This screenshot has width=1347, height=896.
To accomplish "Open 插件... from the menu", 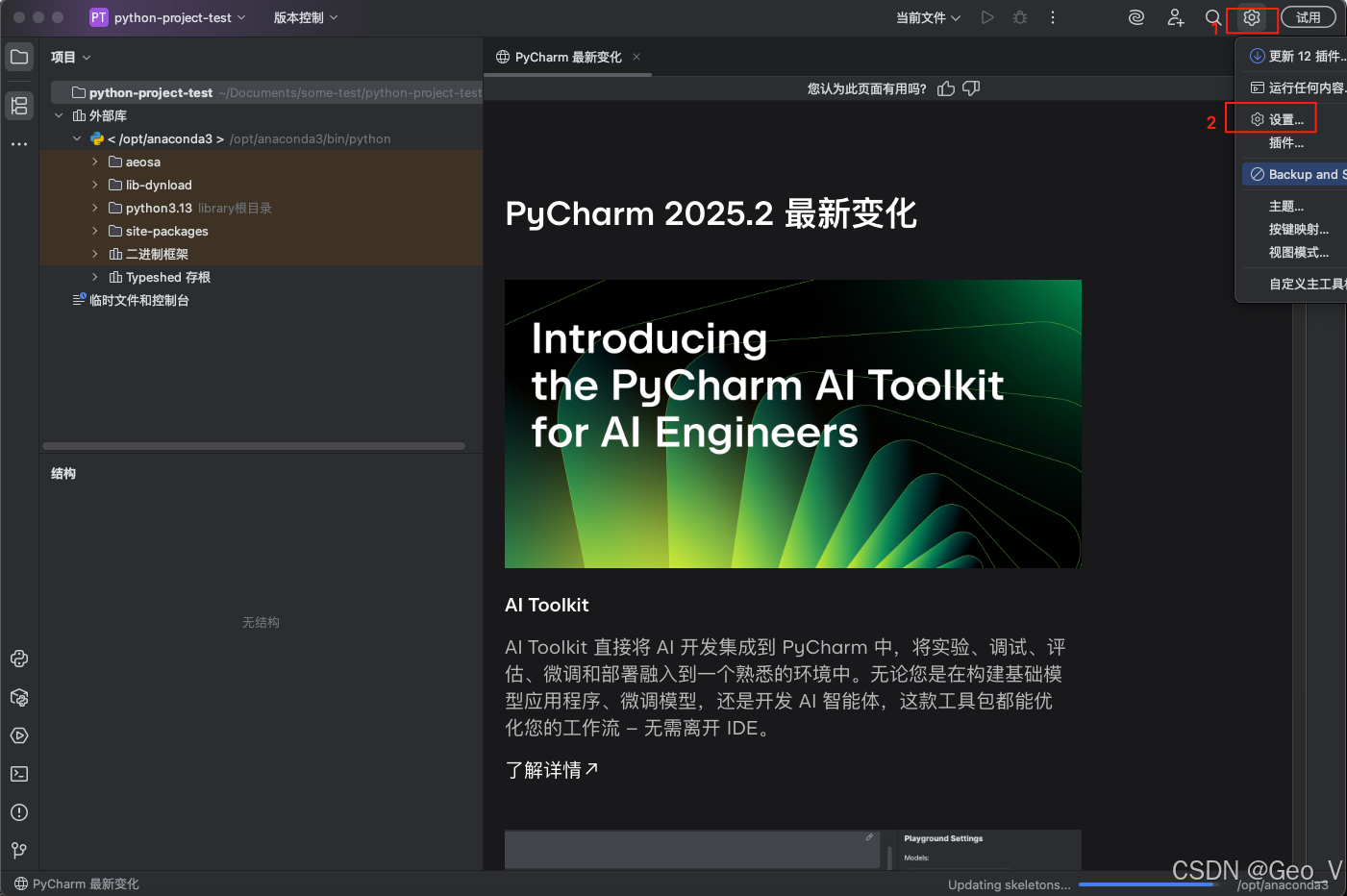I will [x=1294, y=142].
